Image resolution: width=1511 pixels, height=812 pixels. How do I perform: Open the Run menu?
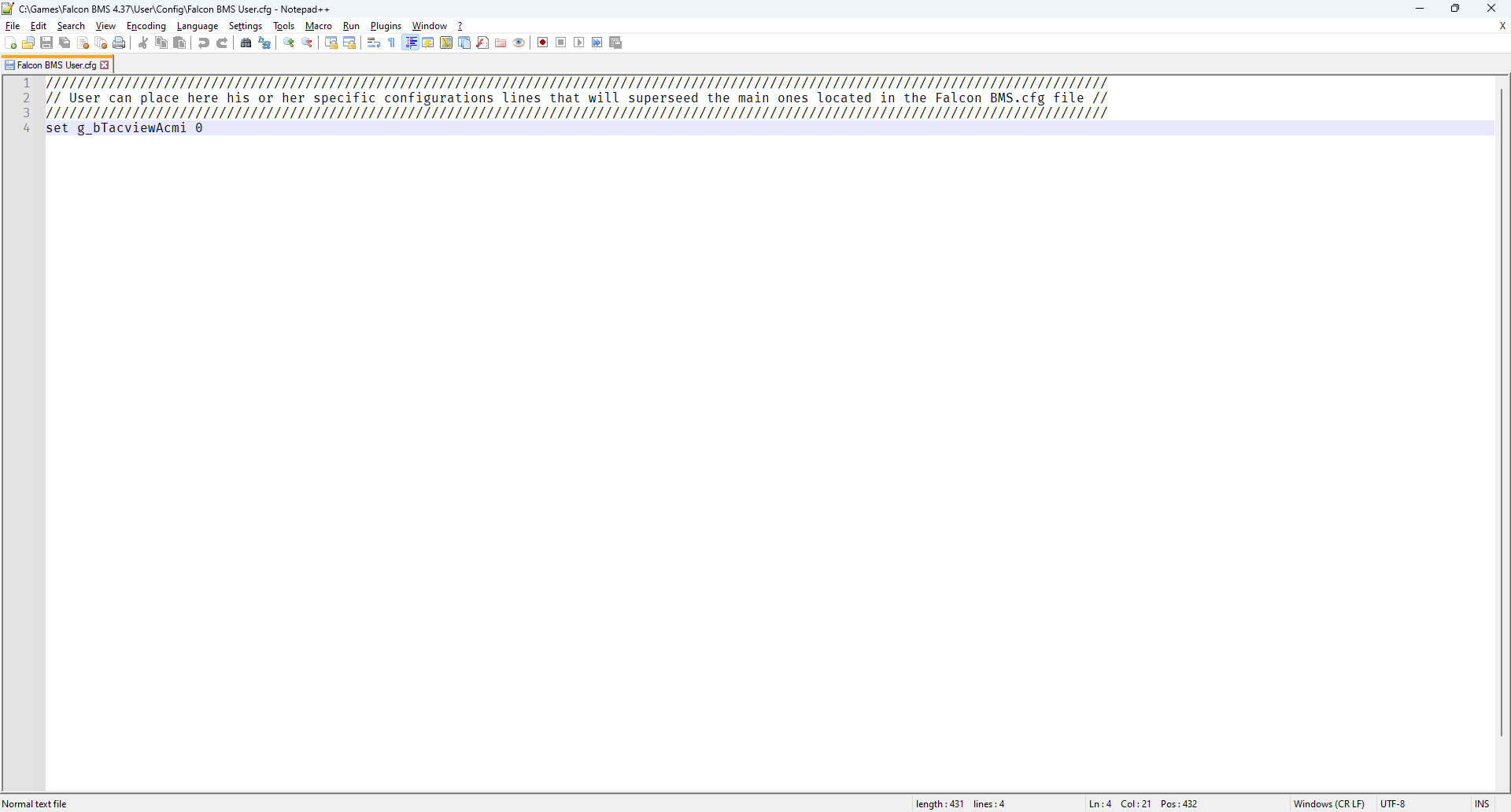coord(351,26)
